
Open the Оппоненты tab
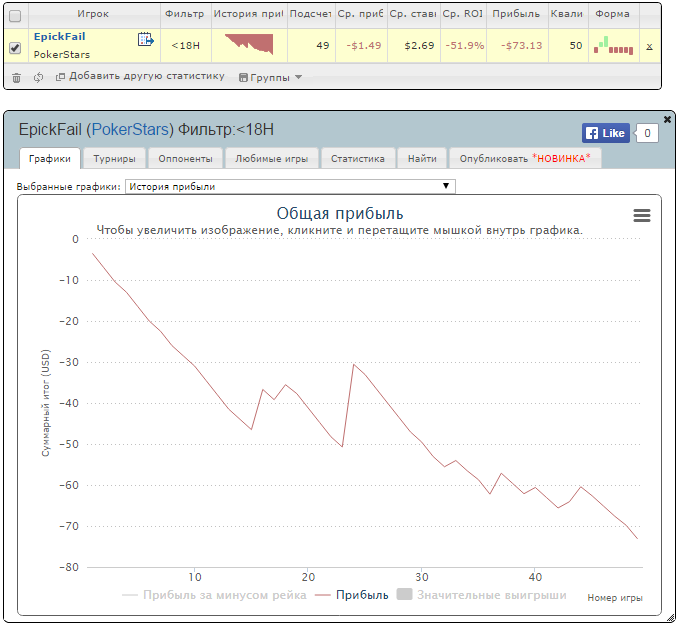click(185, 159)
